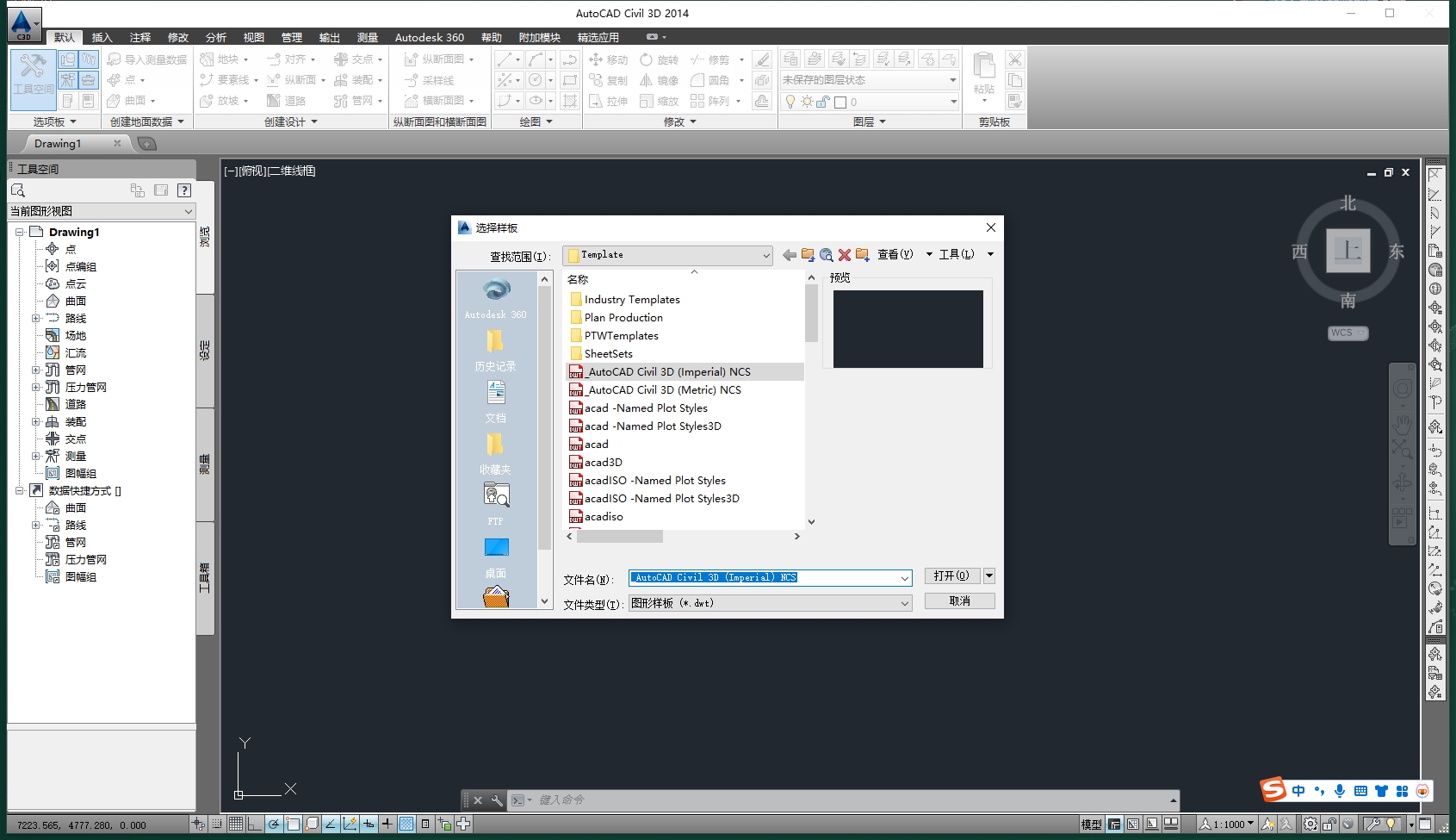The width and height of the screenshot is (1456, 840).
Task: Click the create new folder icon in dialog
Action: [862, 255]
